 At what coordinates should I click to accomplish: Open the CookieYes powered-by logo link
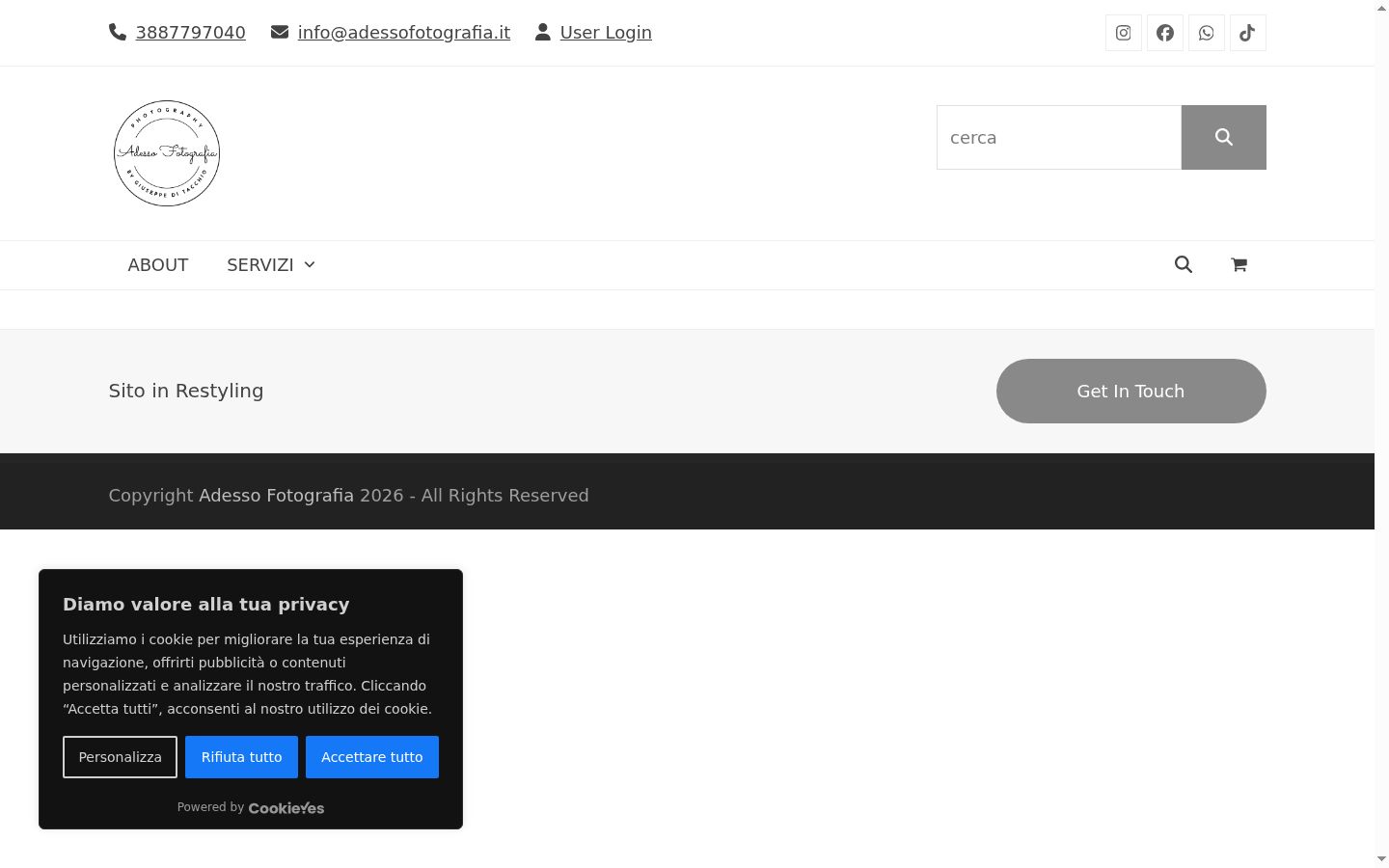[x=286, y=808]
